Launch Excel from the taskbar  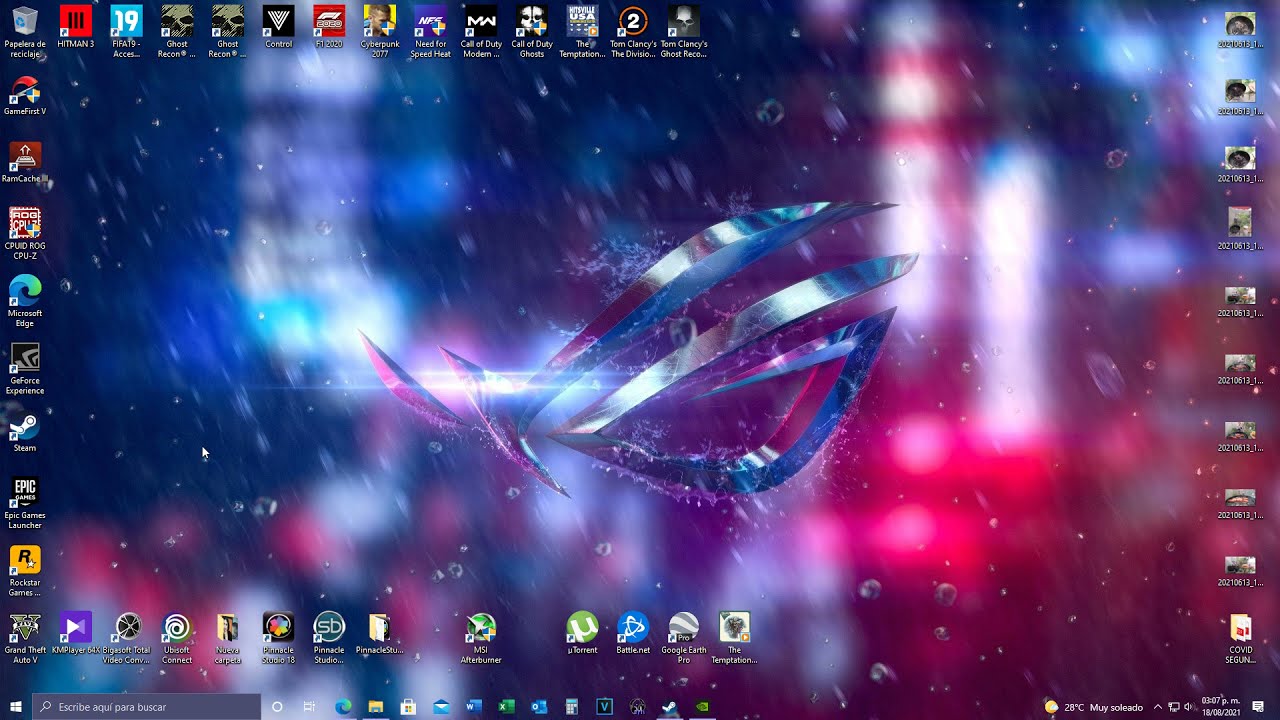[506, 707]
